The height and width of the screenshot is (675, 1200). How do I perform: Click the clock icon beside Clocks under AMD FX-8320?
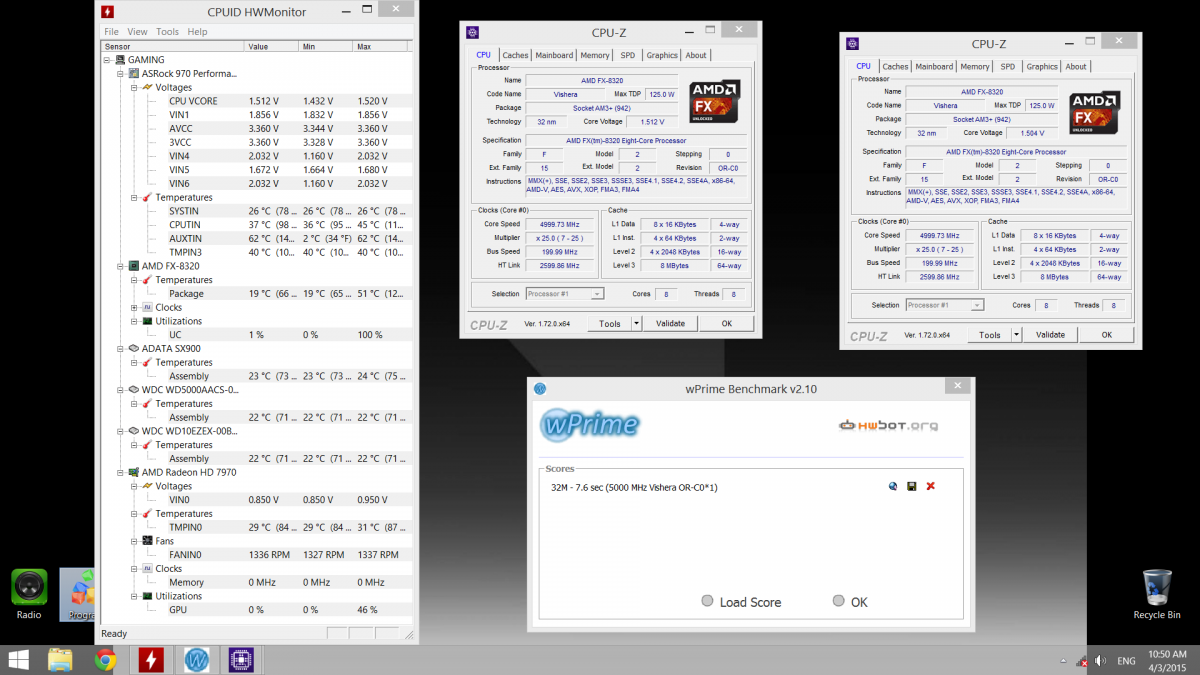(x=147, y=308)
